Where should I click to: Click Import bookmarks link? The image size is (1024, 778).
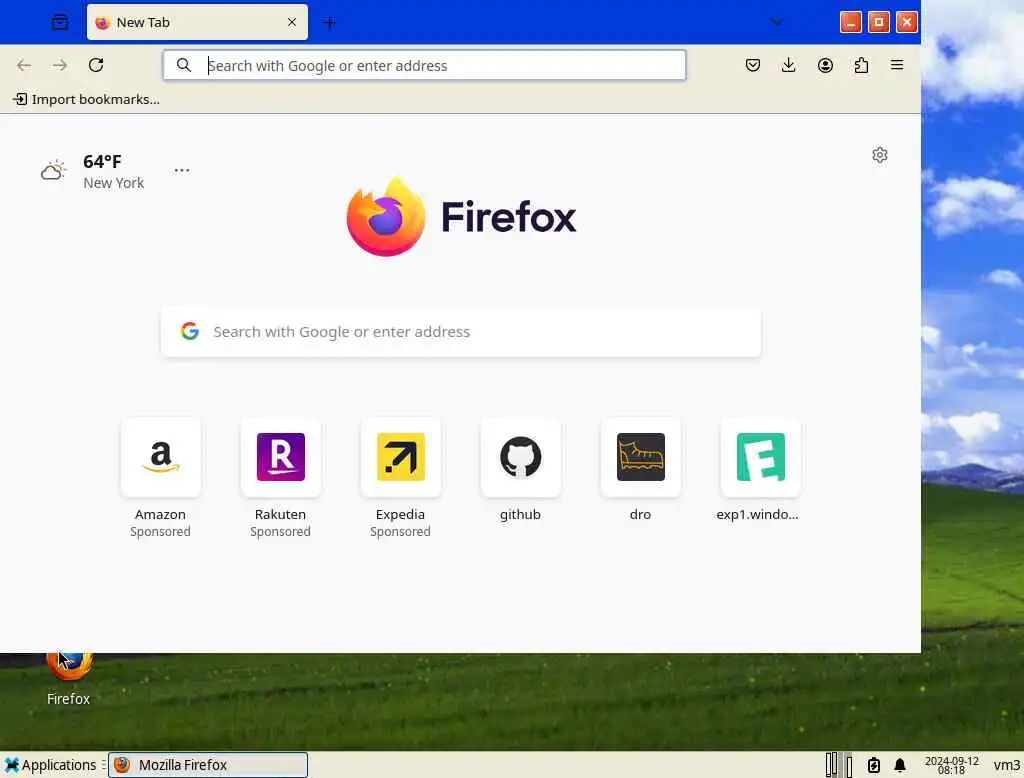pyautogui.click(x=87, y=99)
